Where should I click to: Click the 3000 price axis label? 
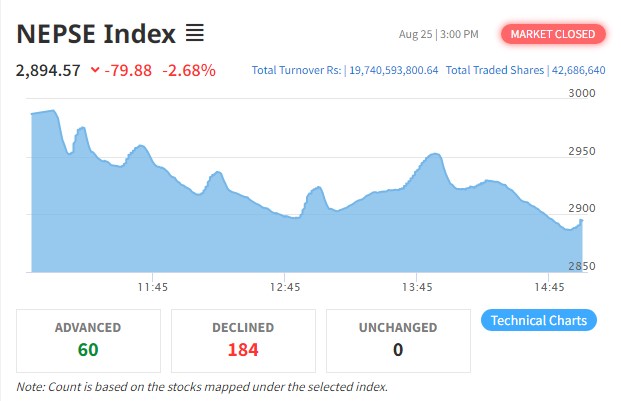pyautogui.click(x=581, y=93)
